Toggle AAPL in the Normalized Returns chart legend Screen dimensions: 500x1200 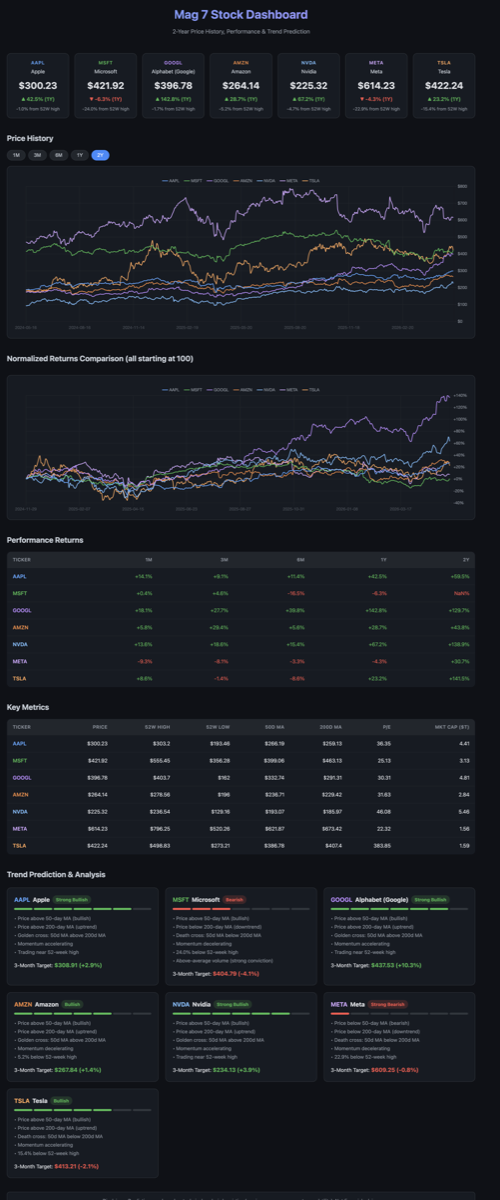173,389
